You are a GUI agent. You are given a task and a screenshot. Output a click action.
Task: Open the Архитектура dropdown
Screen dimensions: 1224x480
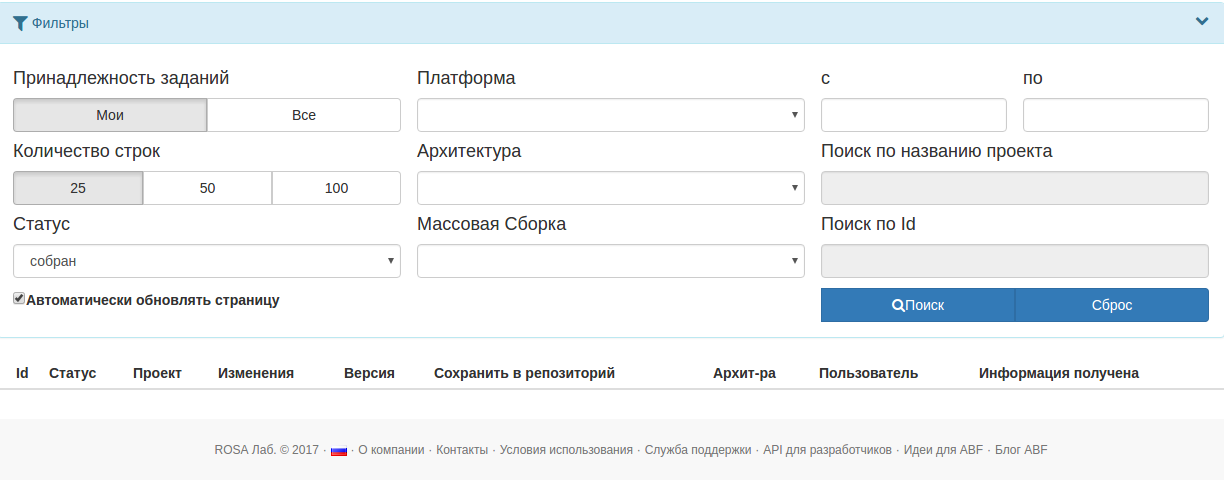[x=610, y=188]
